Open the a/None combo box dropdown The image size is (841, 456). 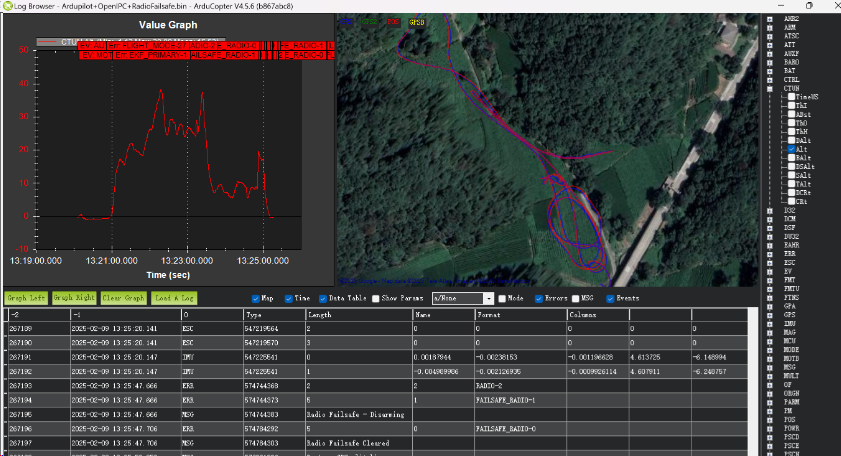point(489,298)
